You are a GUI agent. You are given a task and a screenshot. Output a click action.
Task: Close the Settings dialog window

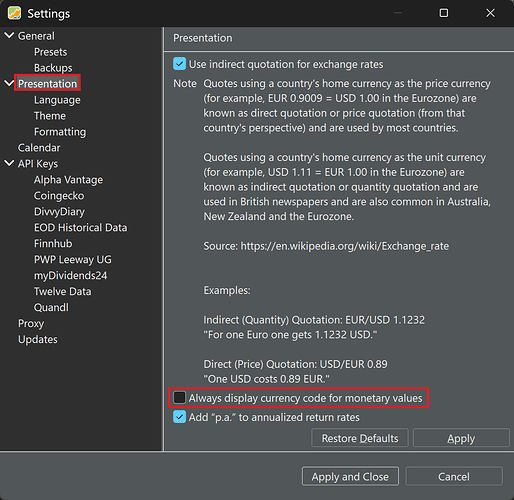tap(490, 13)
